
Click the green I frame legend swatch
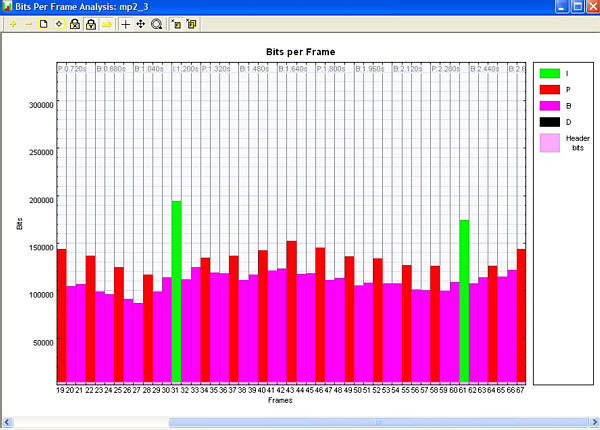point(549,73)
